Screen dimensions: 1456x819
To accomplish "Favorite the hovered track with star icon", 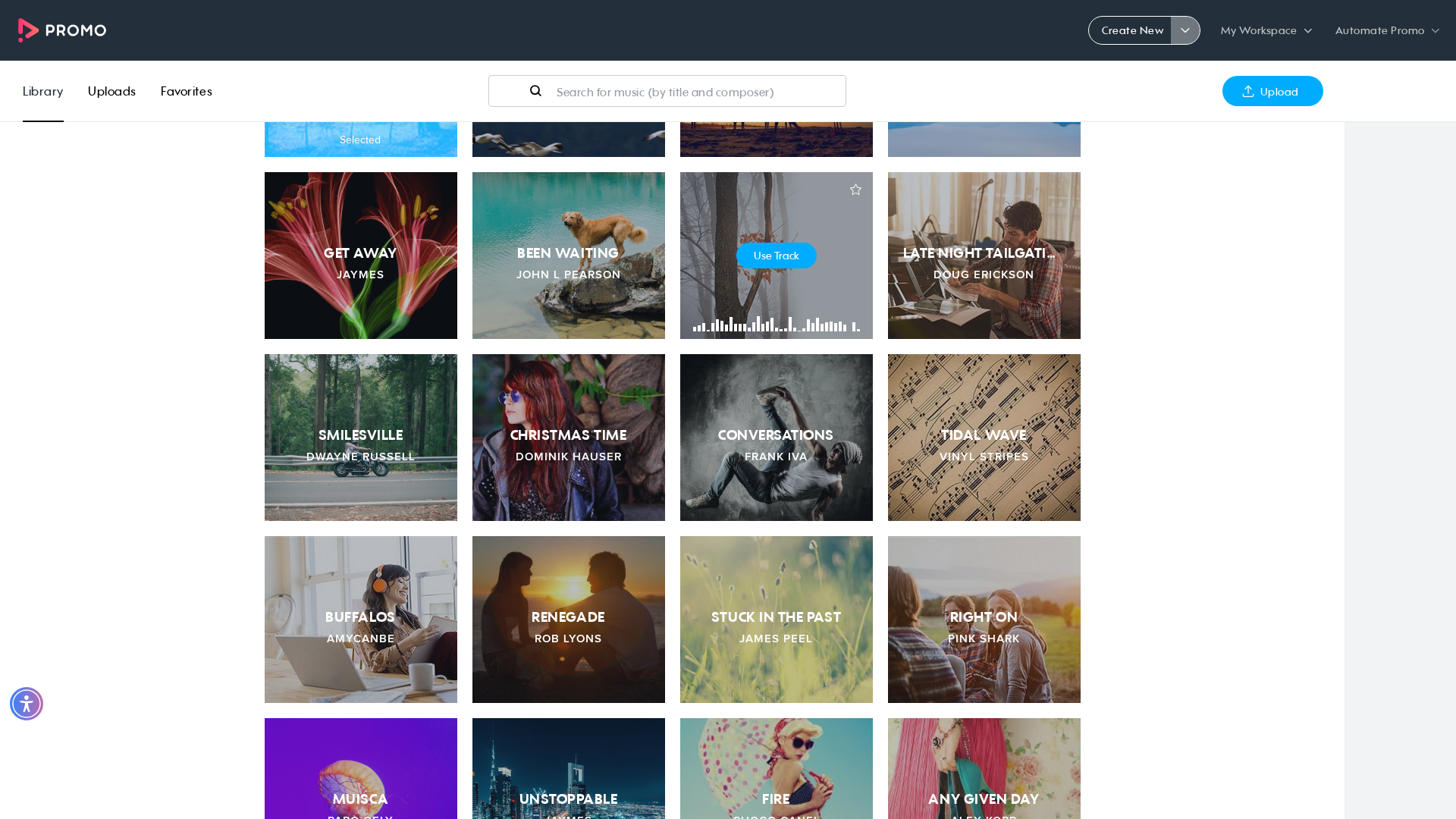I will click(x=855, y=190).
